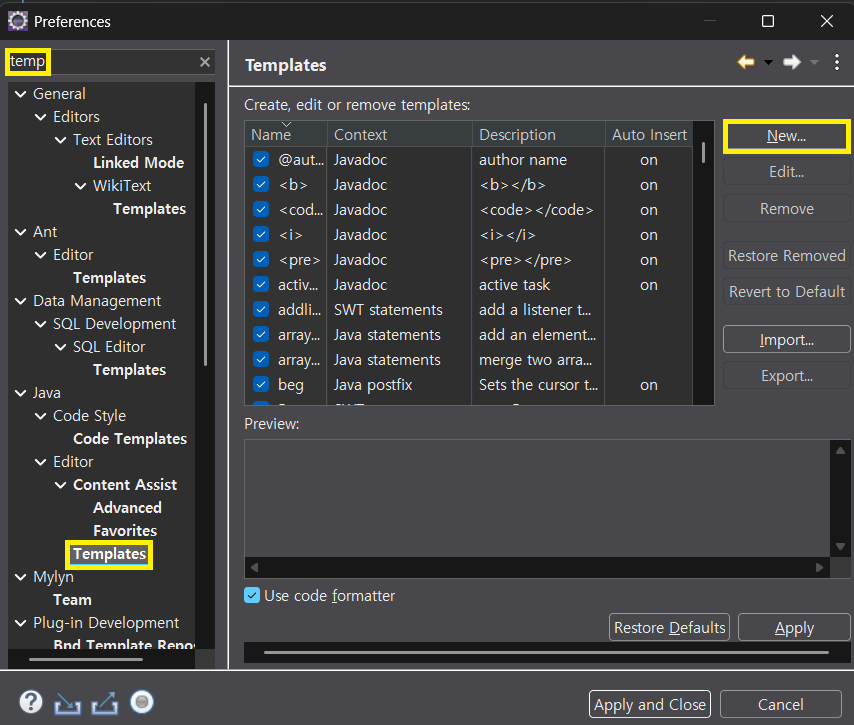Go back with the yellow arrow
The width and height of the screenshot is (854, 725).
click(746, 62)
